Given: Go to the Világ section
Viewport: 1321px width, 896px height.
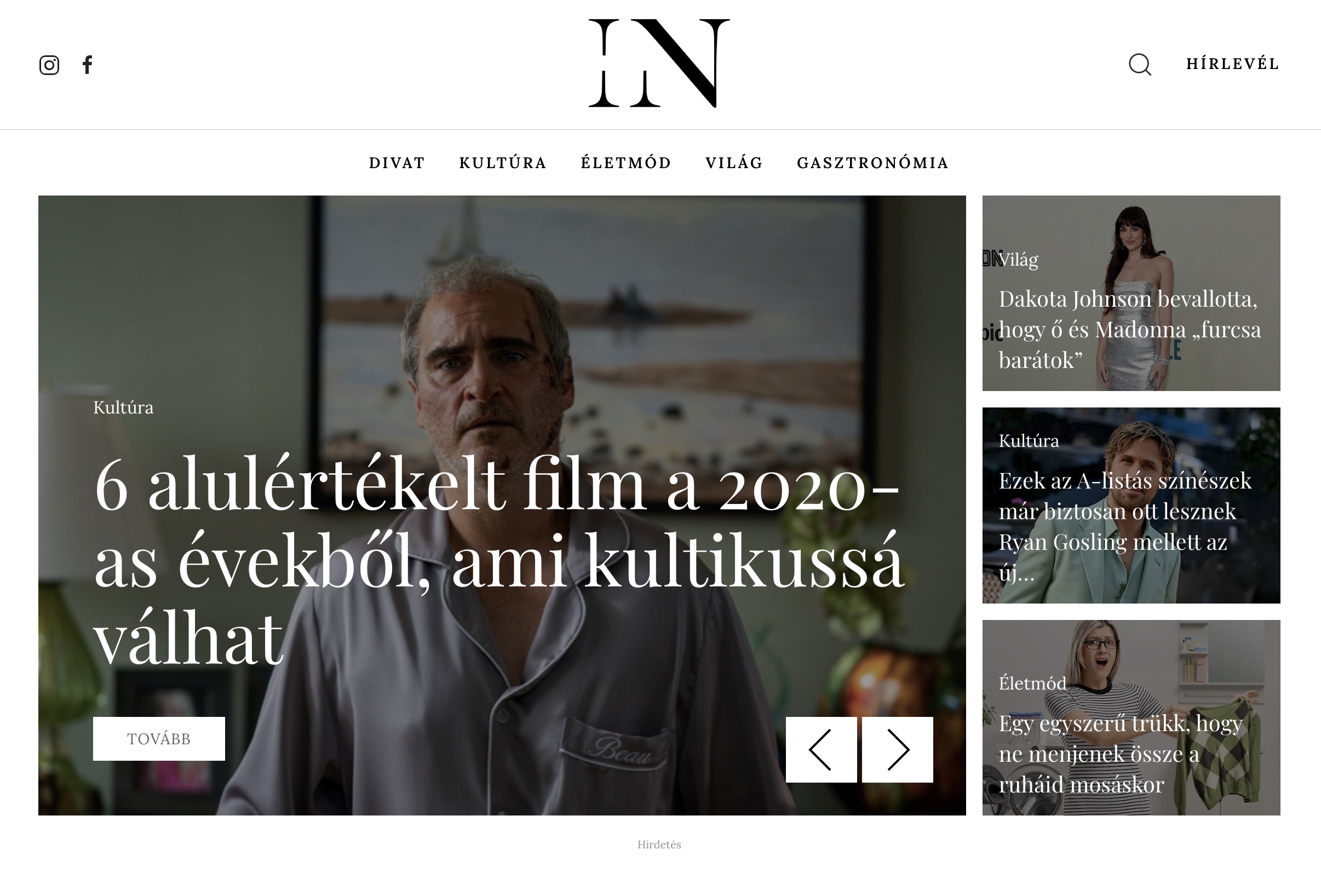Looking at the screenshot, I should (x=734, y=163).
